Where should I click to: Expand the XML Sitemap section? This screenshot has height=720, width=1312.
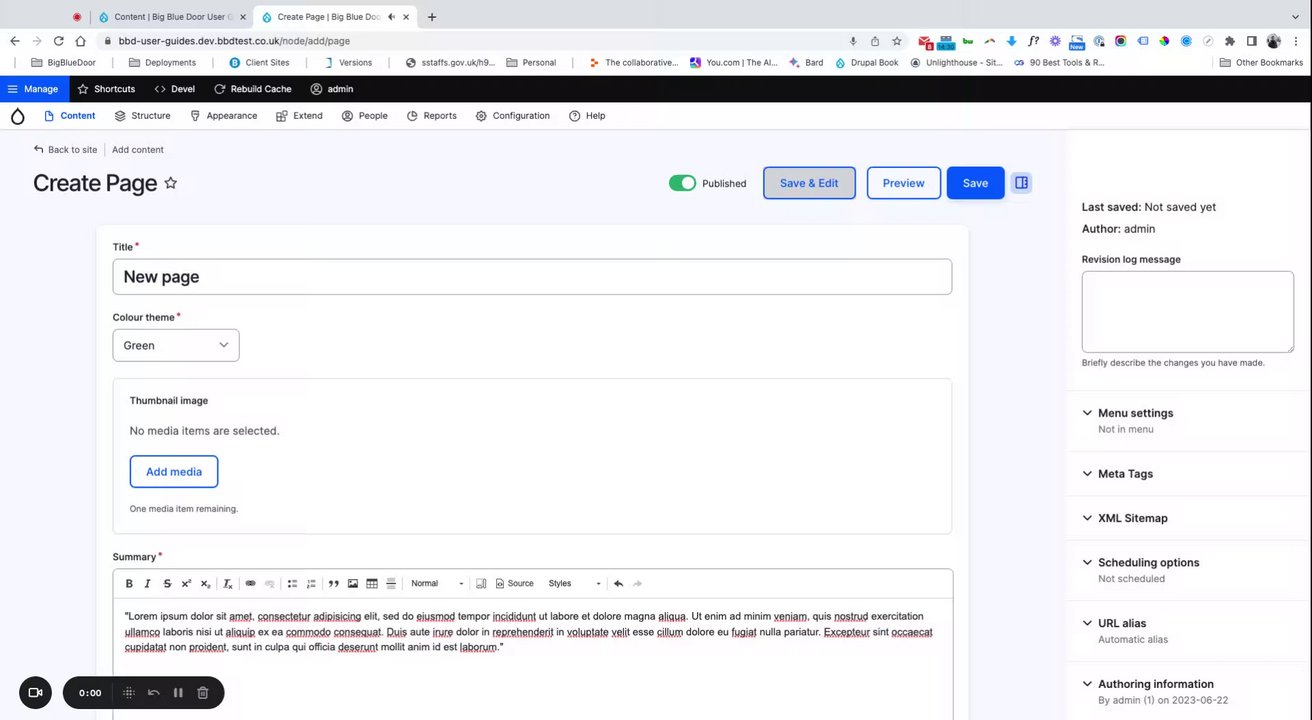1132,518
